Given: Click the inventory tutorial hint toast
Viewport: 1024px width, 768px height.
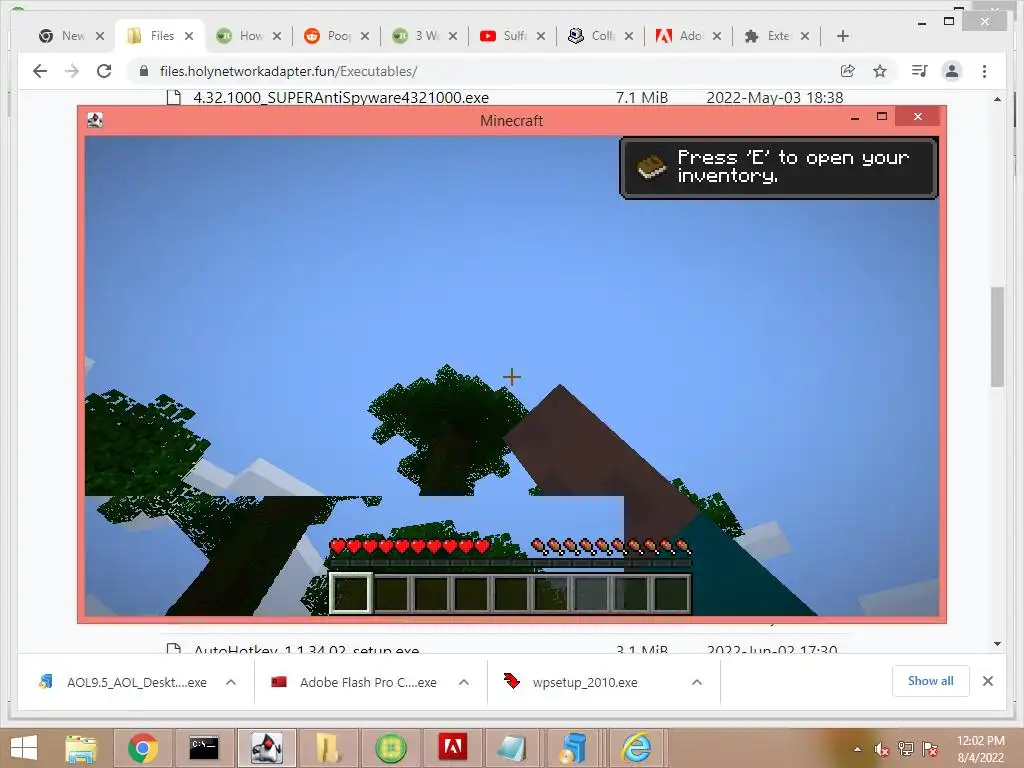Looking at the screenshot, I should [778, 167].
